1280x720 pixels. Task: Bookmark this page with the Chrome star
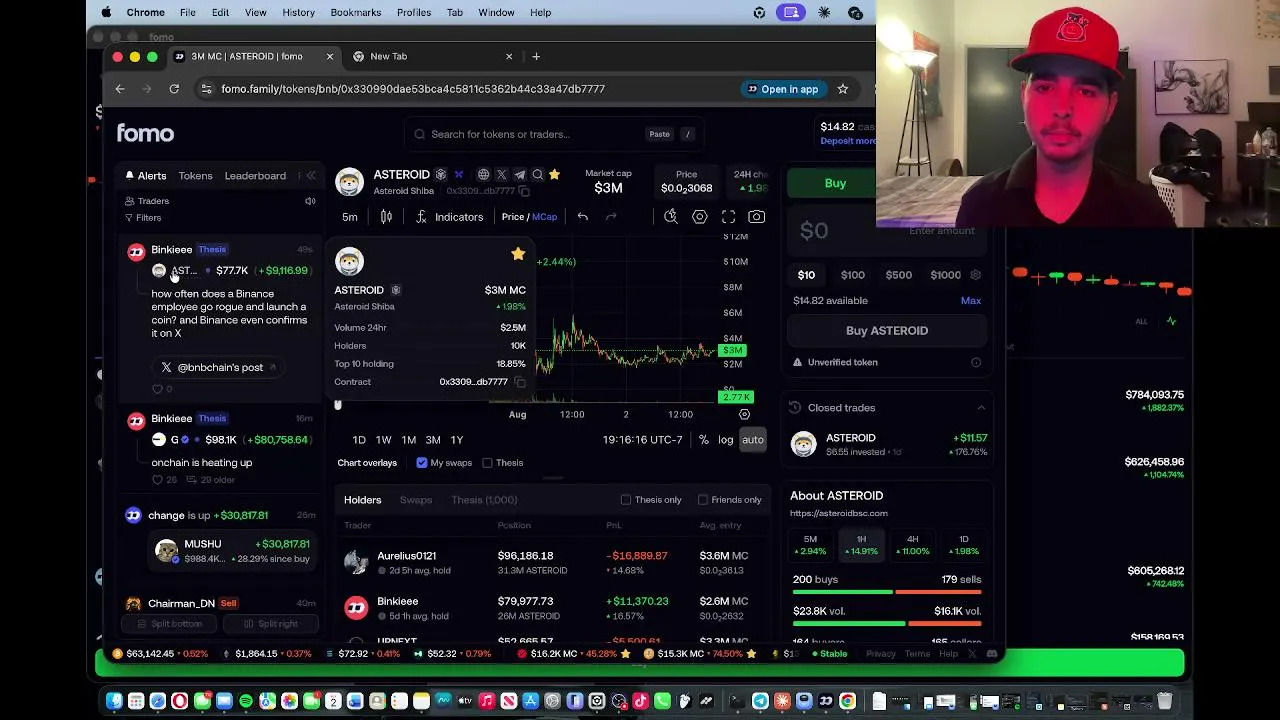pyautogui.click(x=843, y=89)
